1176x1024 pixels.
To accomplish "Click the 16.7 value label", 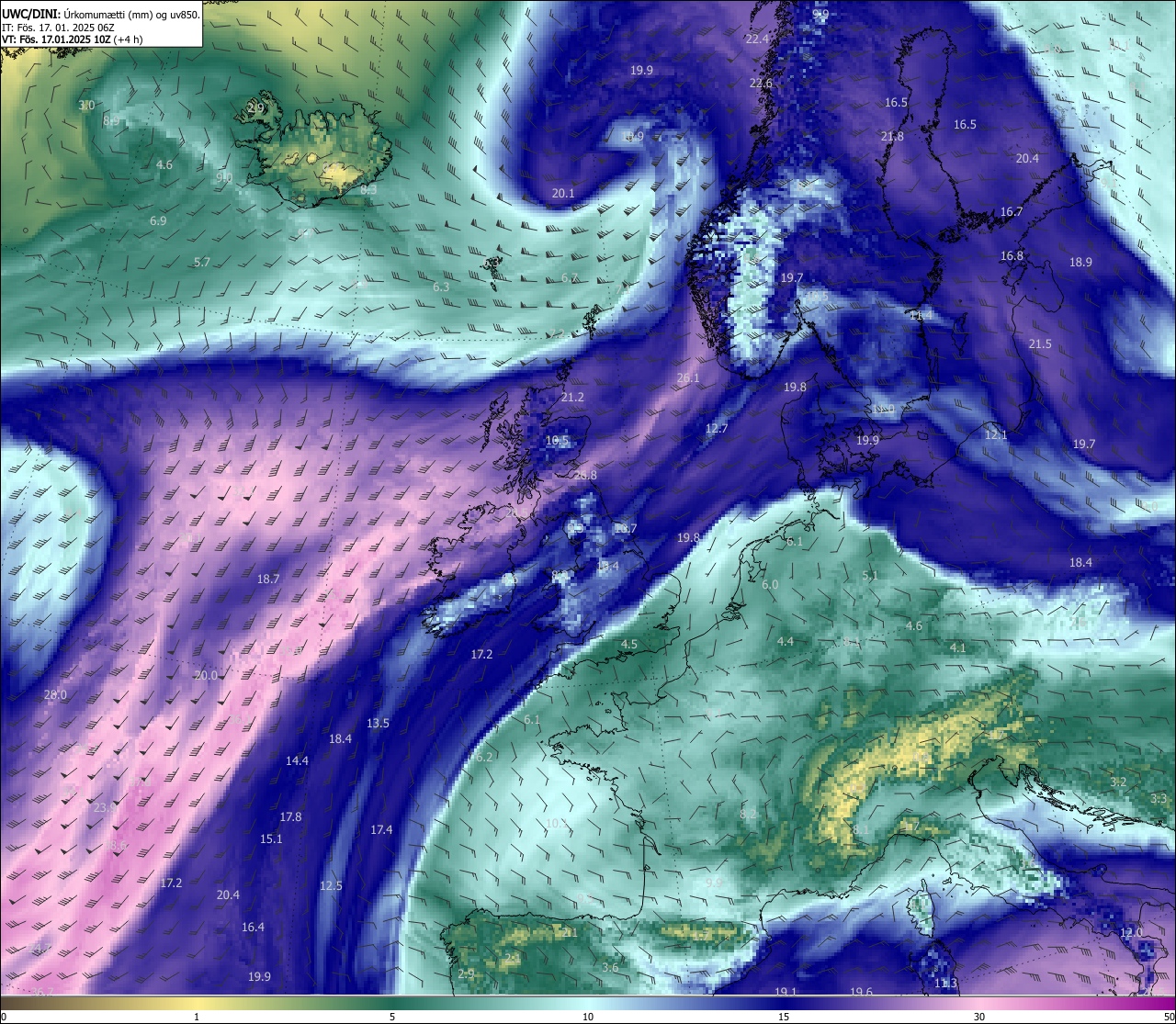I will (x=1011, y=212).
